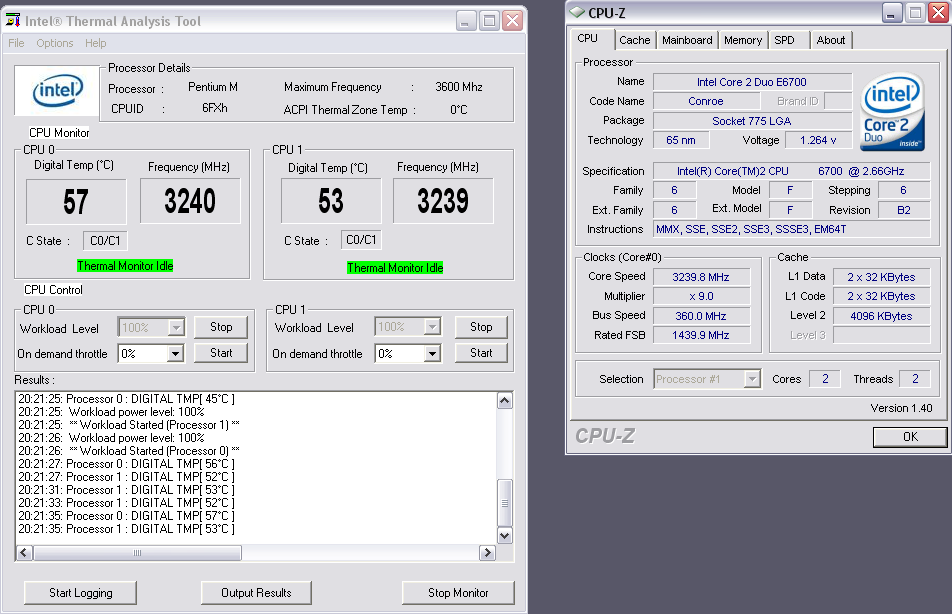Click the Results horizontal scroll right arrow
This screenshot has width=952, height=614.
[x=487, y=553]
